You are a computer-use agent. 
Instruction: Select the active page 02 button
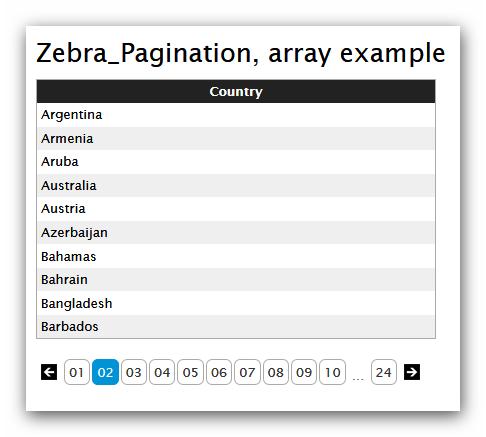105,372
